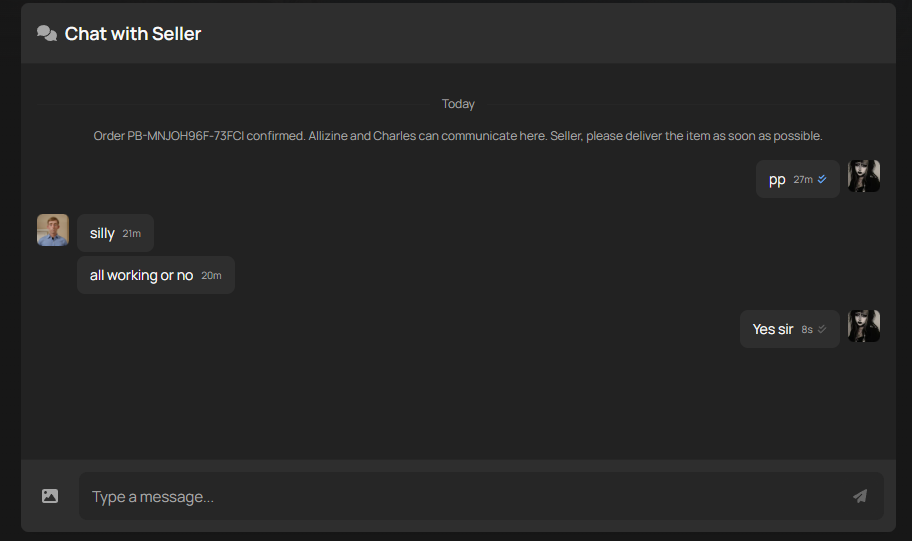Click the "Chat with Seller" header title

pyautogui.click(x=133, y=34)
